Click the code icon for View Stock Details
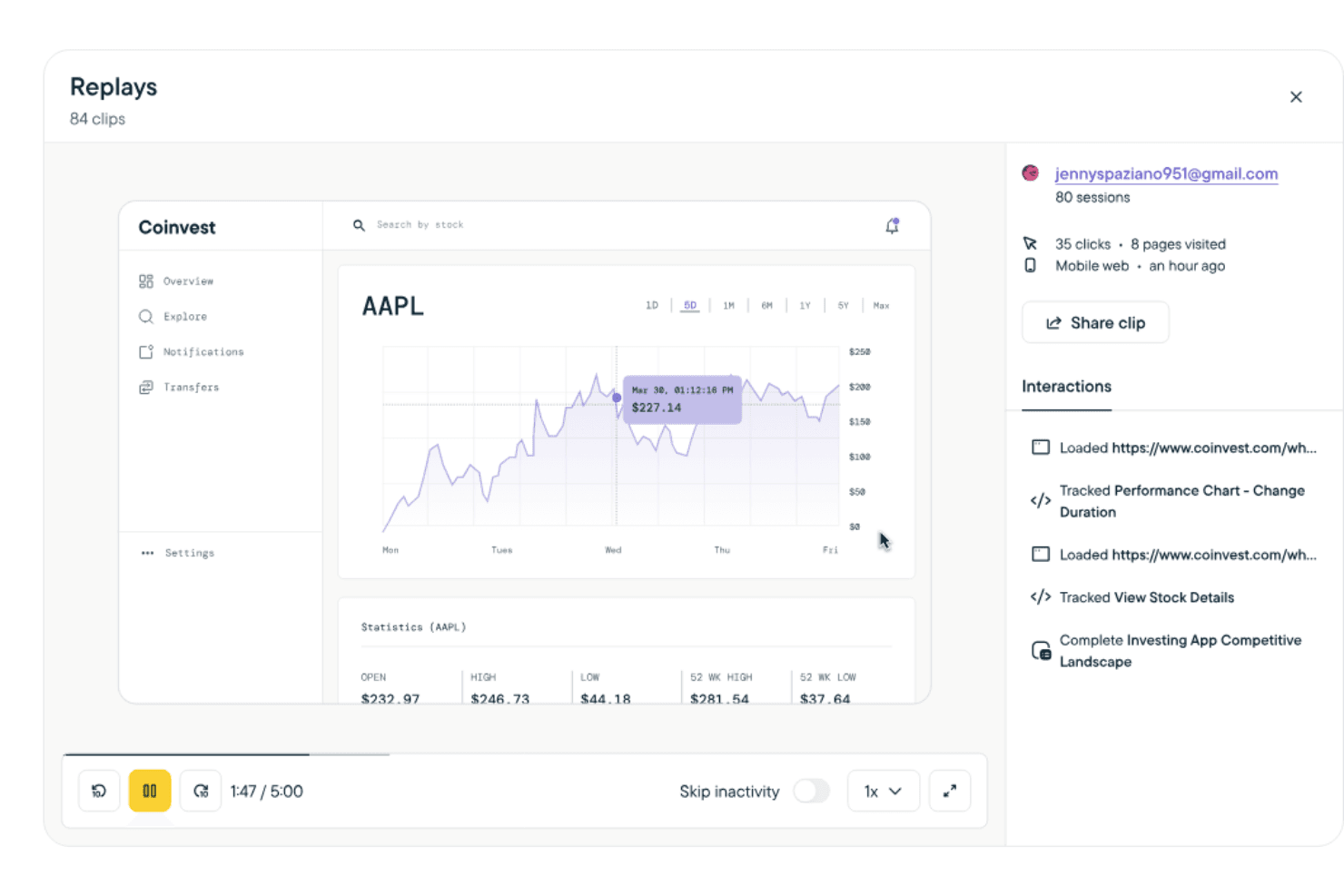This screenshot has width=1344, height=896. (1041, 596)
